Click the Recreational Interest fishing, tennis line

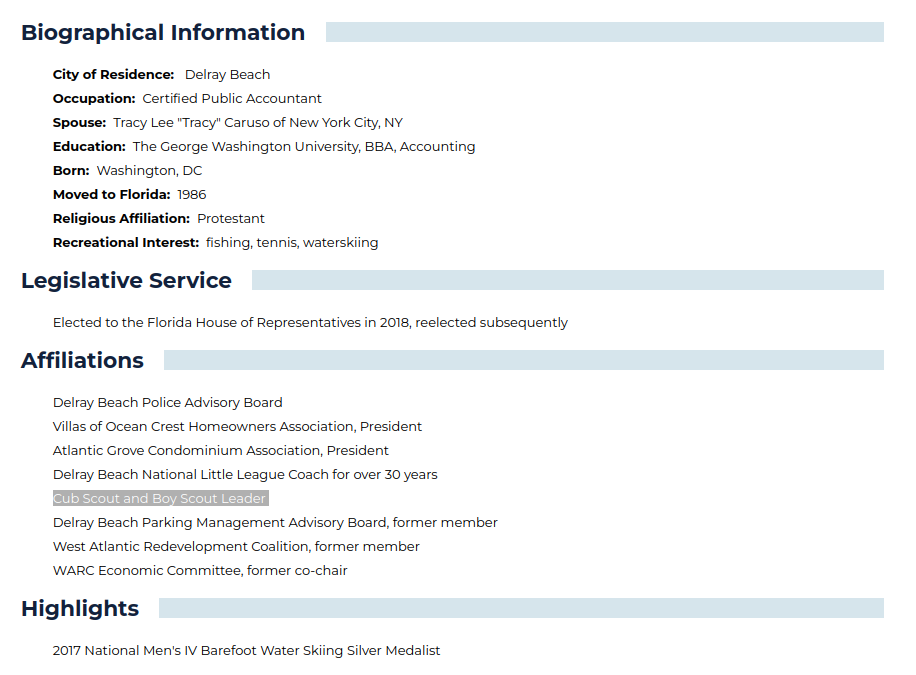[x=216, y=243]
